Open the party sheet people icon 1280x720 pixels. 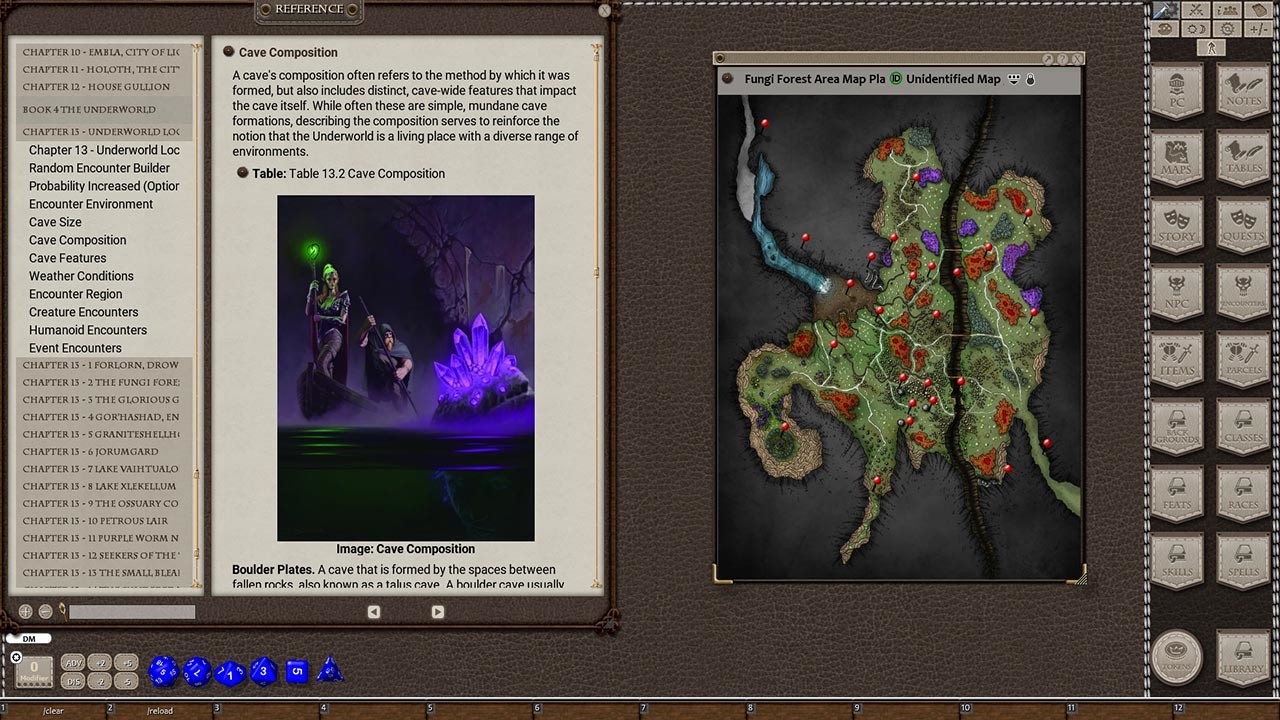(x=1226, y=10)
